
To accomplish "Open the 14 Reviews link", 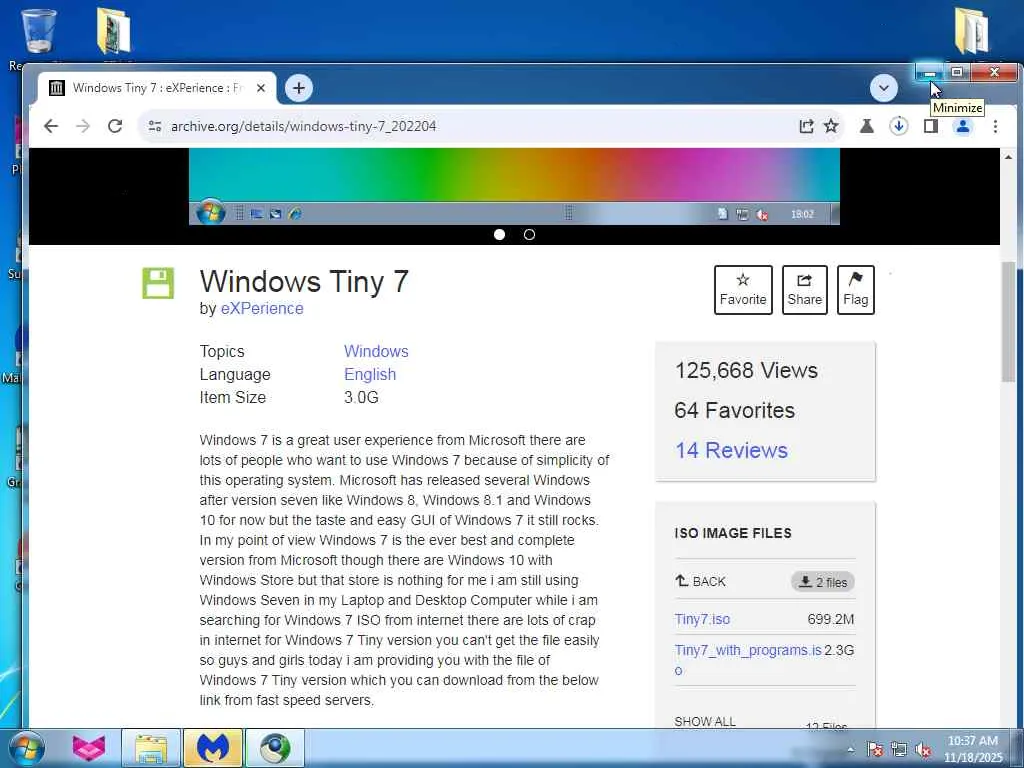I will 731,450.
